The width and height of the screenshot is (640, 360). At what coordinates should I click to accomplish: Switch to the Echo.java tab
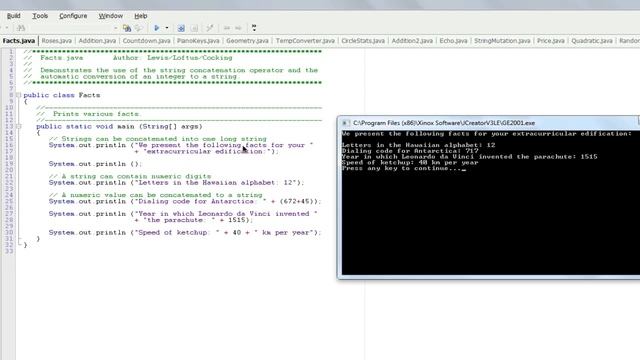click(x=453, y=41)
